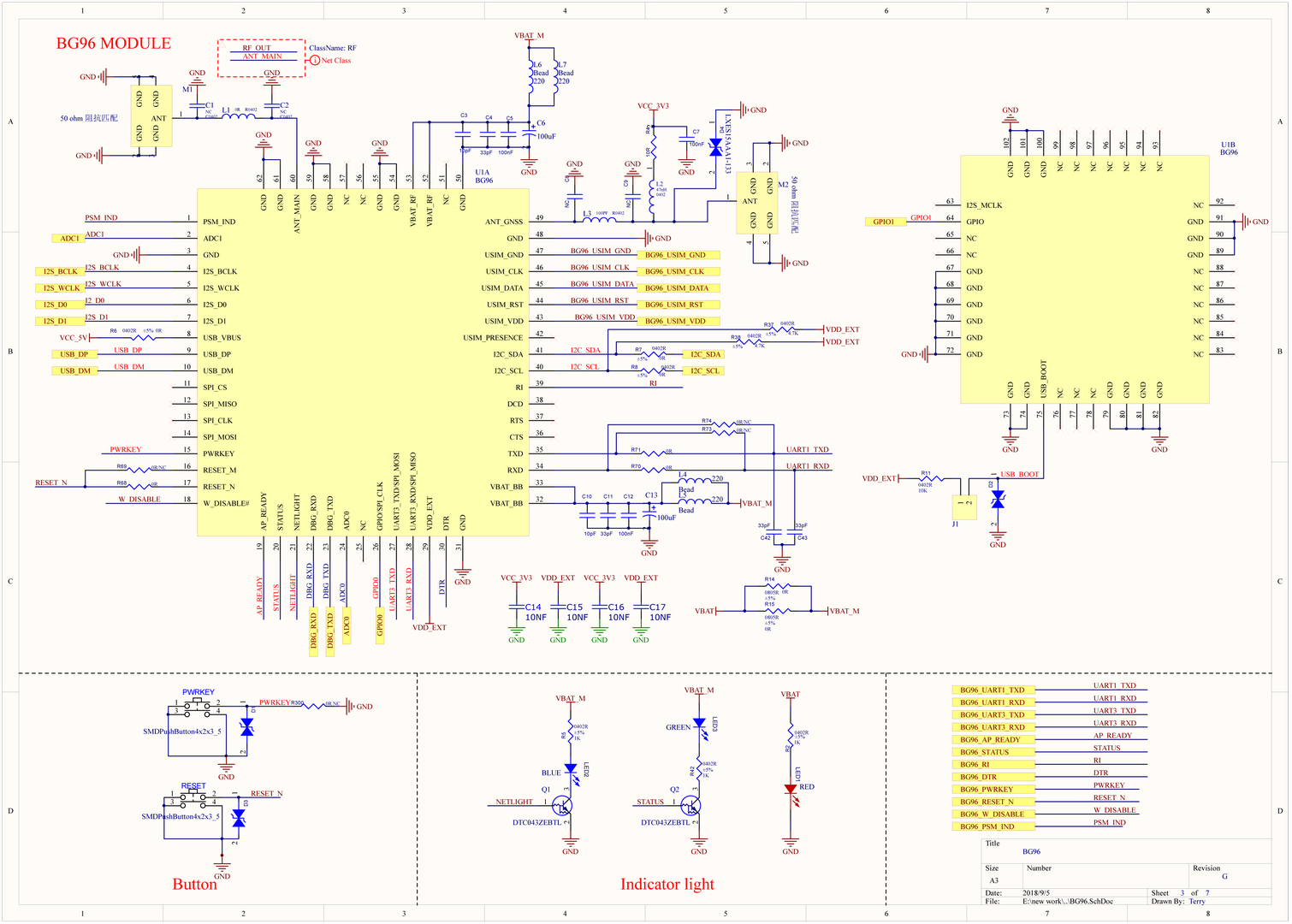Click the USB_DM port on left
The image size is (1292, 924).
pos(74,370)
